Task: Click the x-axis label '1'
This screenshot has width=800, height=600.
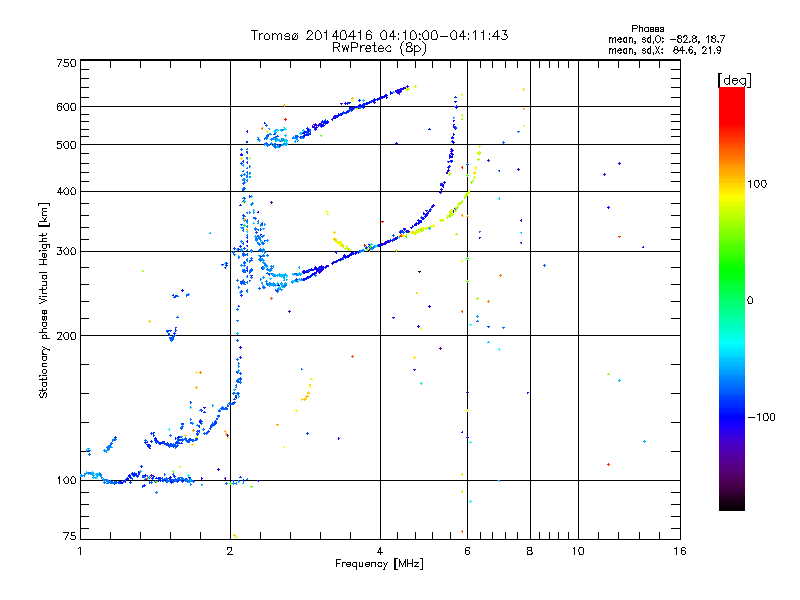Action: [x=80, y=551]
